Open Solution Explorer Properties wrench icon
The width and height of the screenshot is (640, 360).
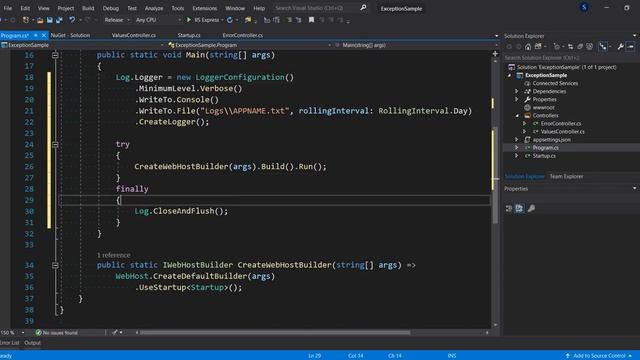620,47
